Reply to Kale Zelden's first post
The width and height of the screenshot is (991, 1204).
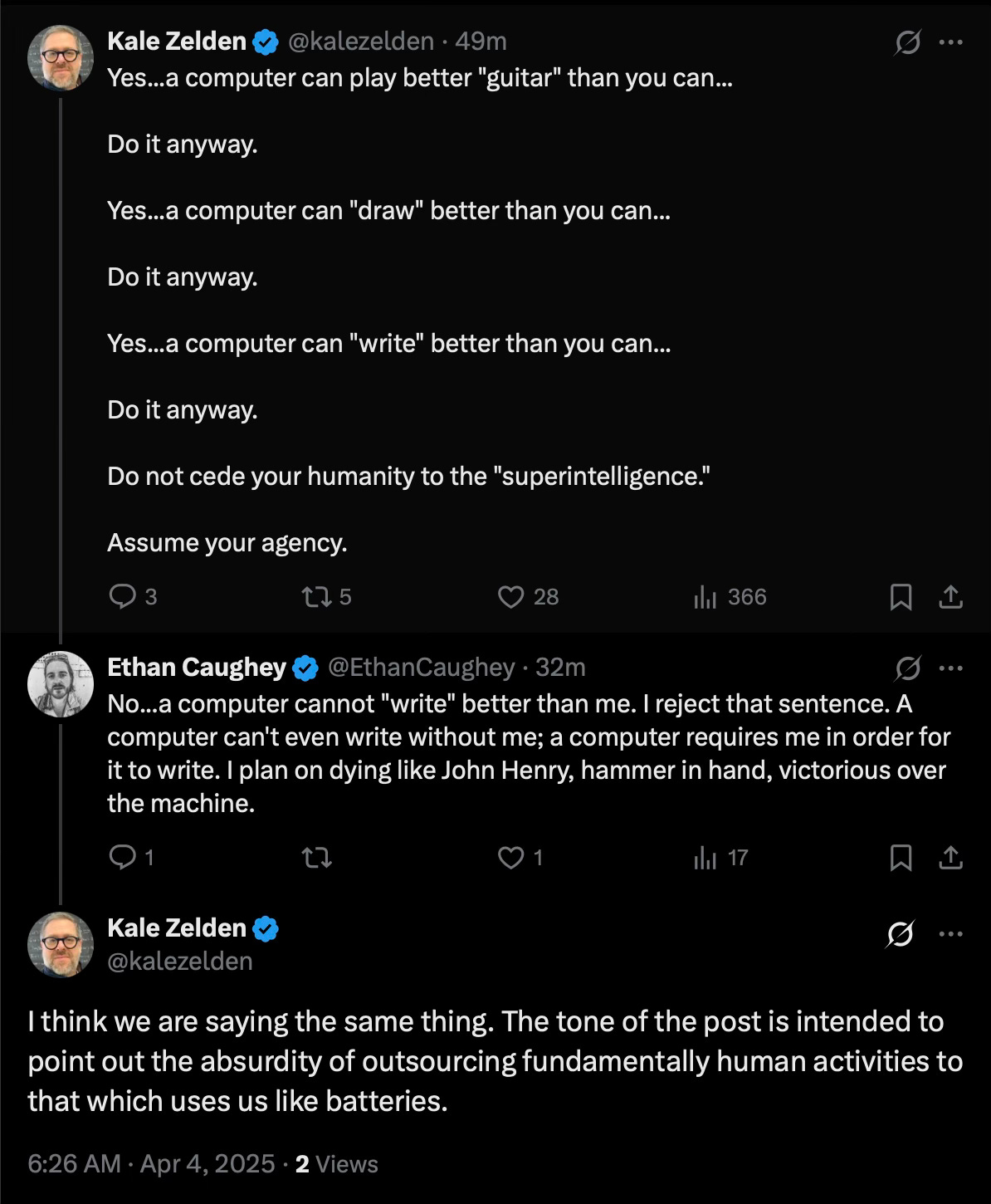123,596
